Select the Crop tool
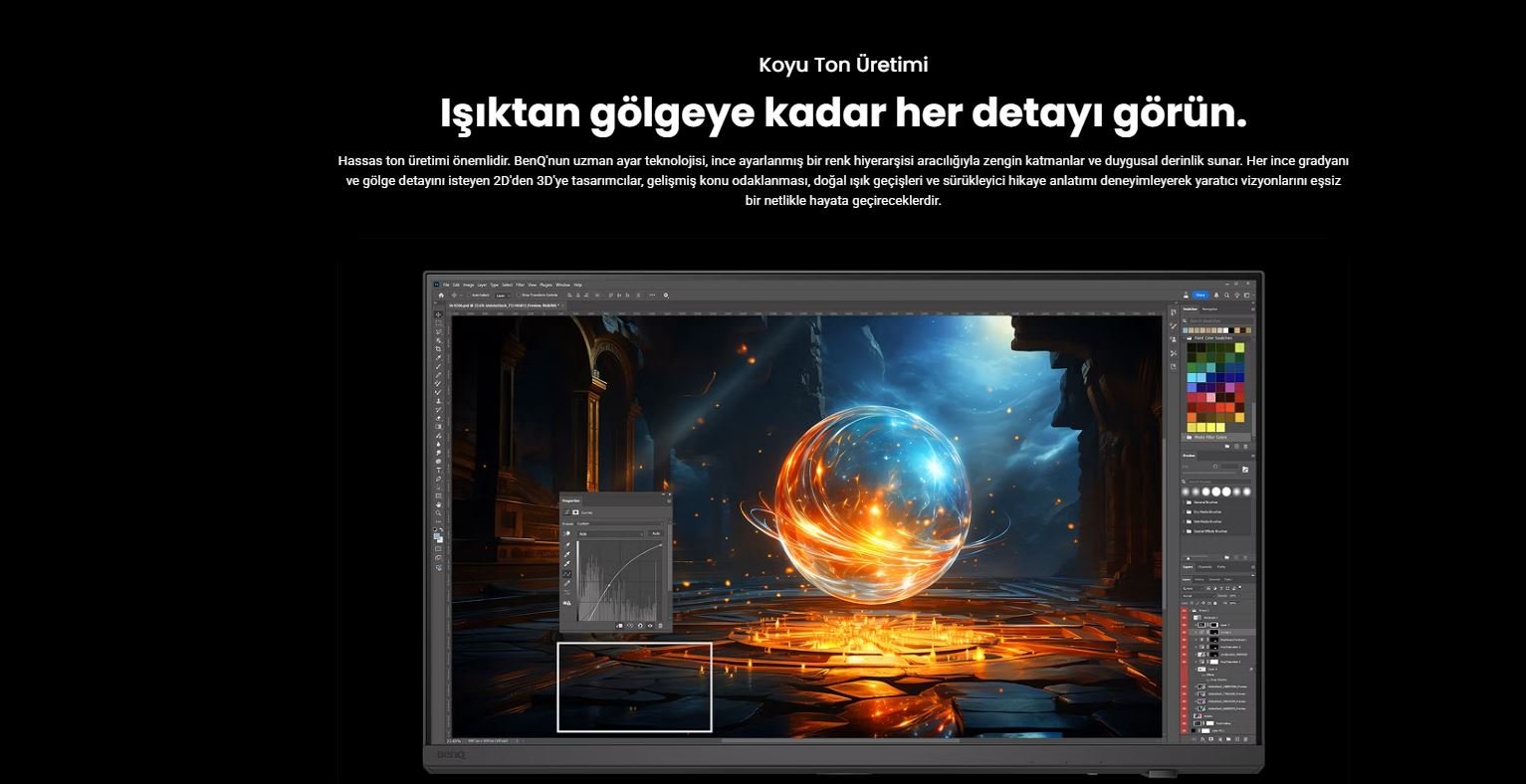The height and width of the screenshot is (784, 1526). point(439,349)
